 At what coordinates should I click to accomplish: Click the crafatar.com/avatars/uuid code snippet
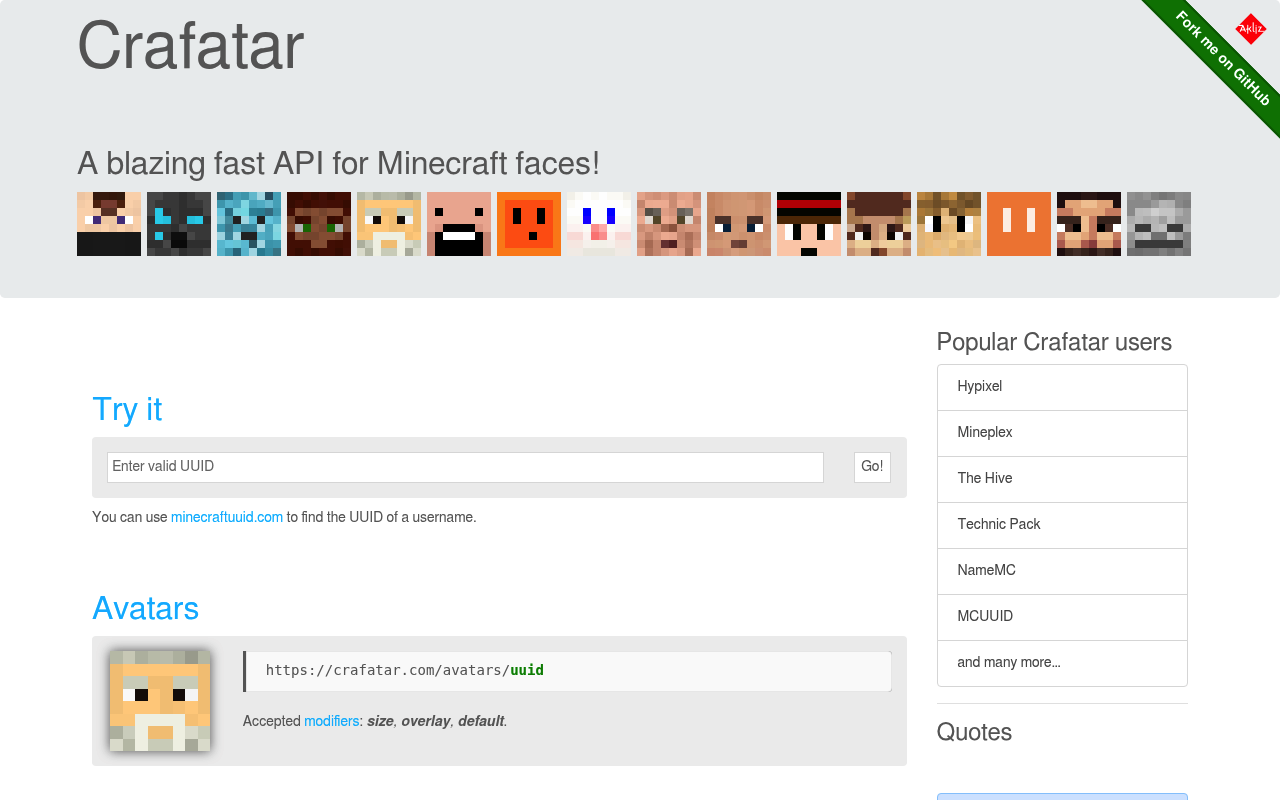(567, 671)
